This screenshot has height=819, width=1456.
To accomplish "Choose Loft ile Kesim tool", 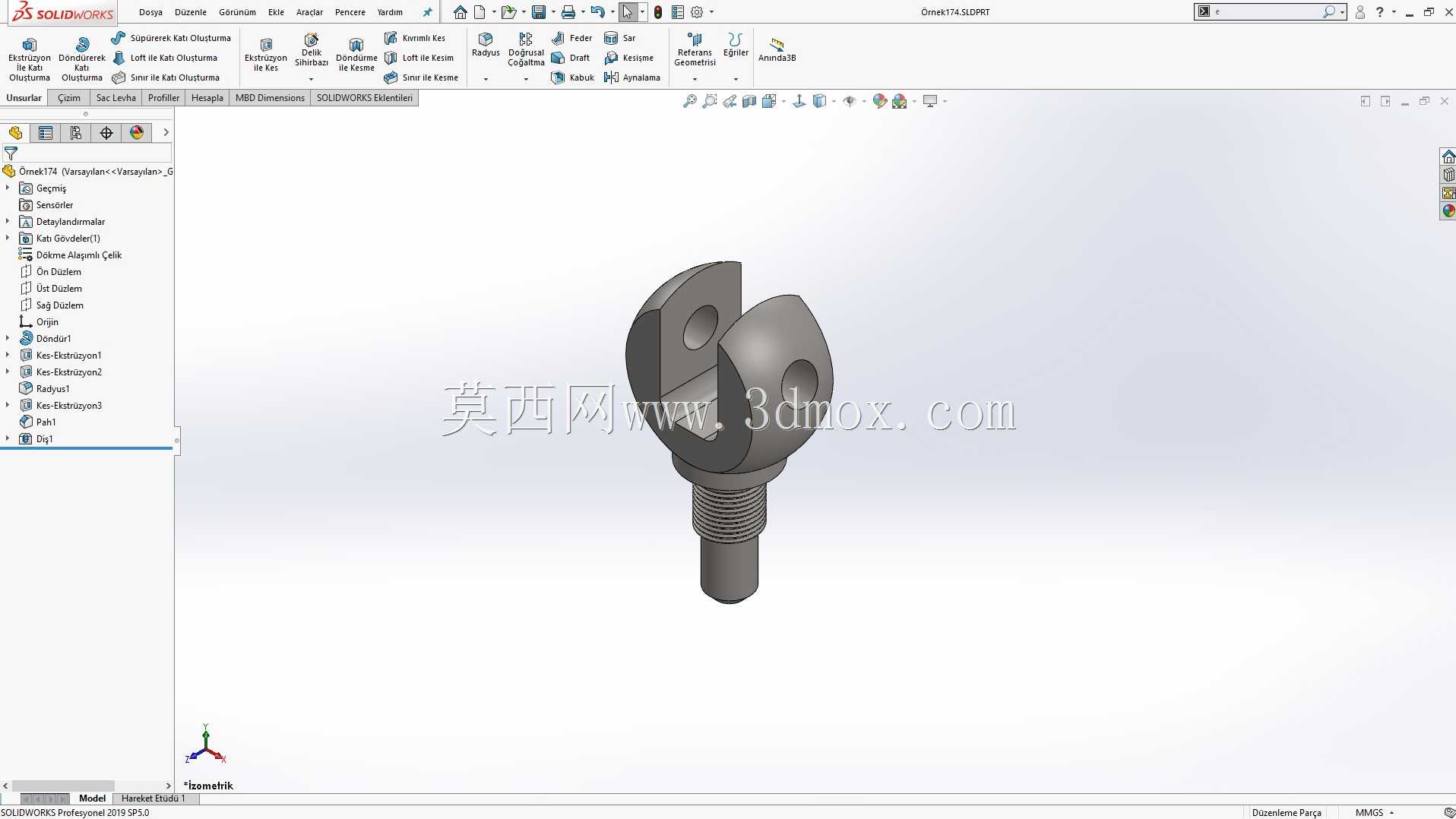I will [x=419, y=58].
